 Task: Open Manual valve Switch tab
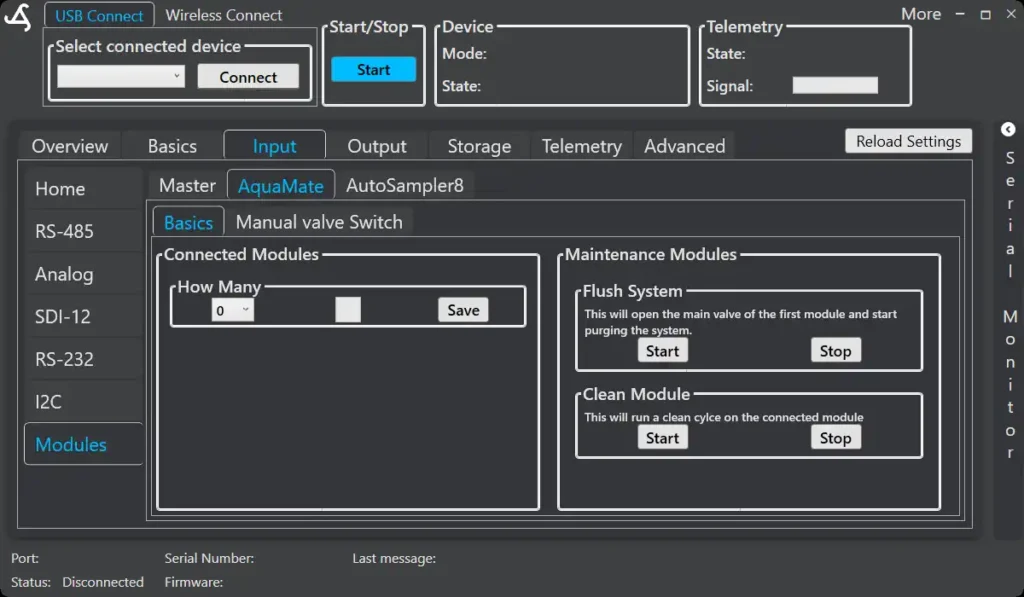pos(318,222)
